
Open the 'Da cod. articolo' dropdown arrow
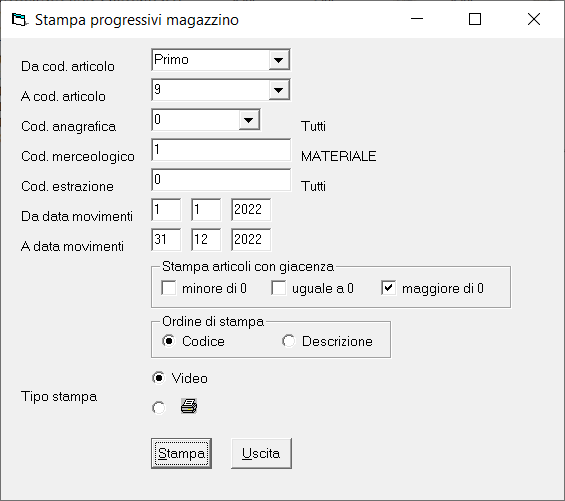(279, 60)
